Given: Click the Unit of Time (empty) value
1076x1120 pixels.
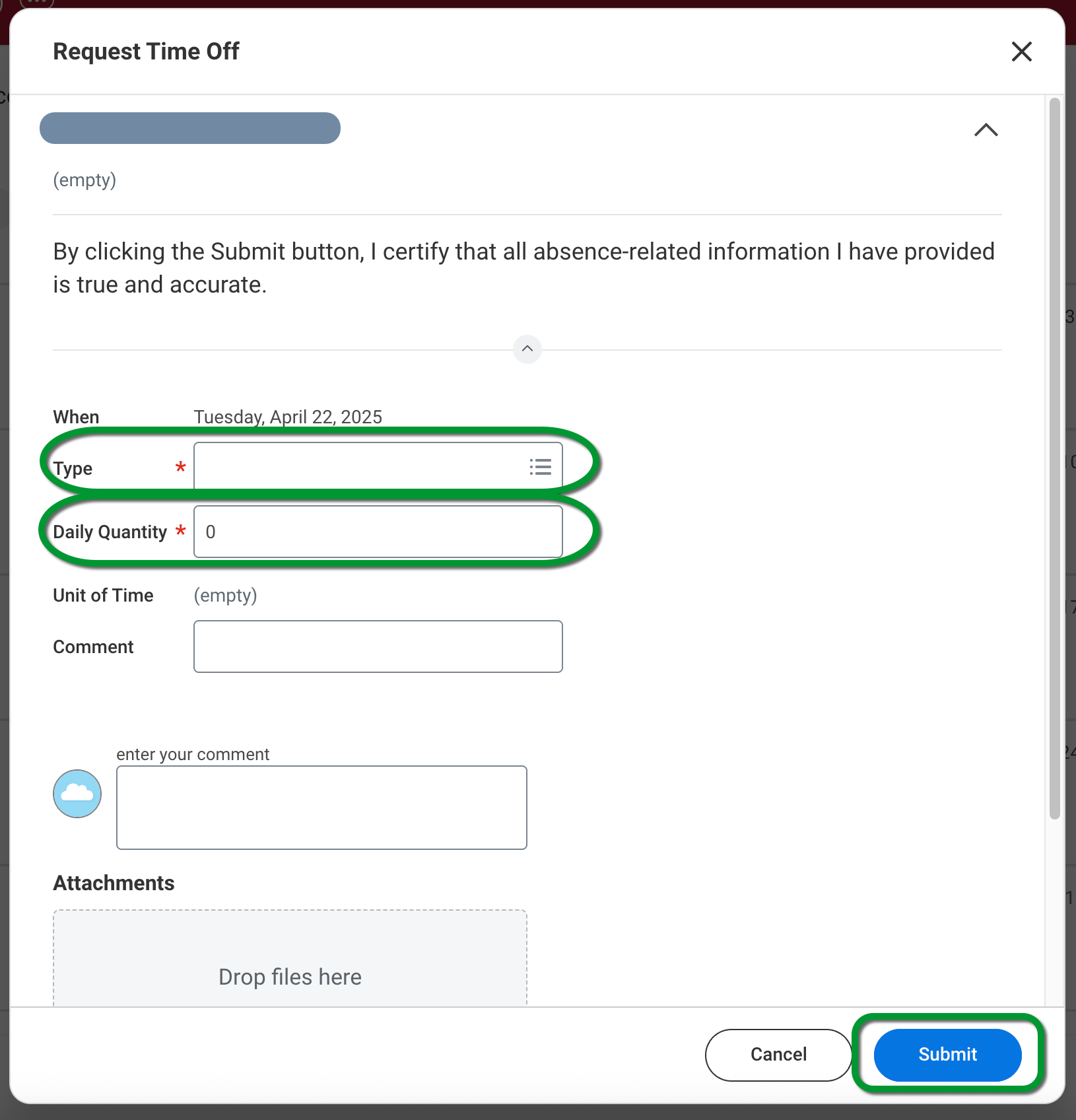Looking at the screenshot, I should 225,595.
